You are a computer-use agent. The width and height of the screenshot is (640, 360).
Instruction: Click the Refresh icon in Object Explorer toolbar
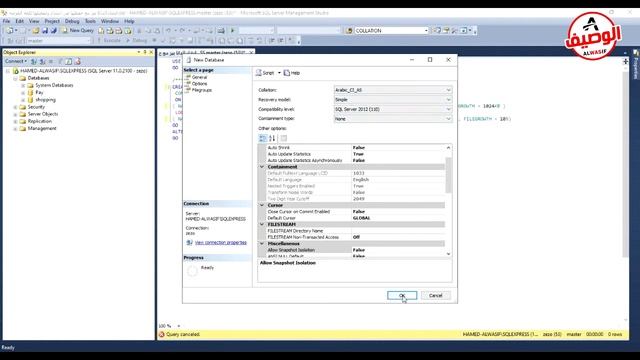[69, 61]
